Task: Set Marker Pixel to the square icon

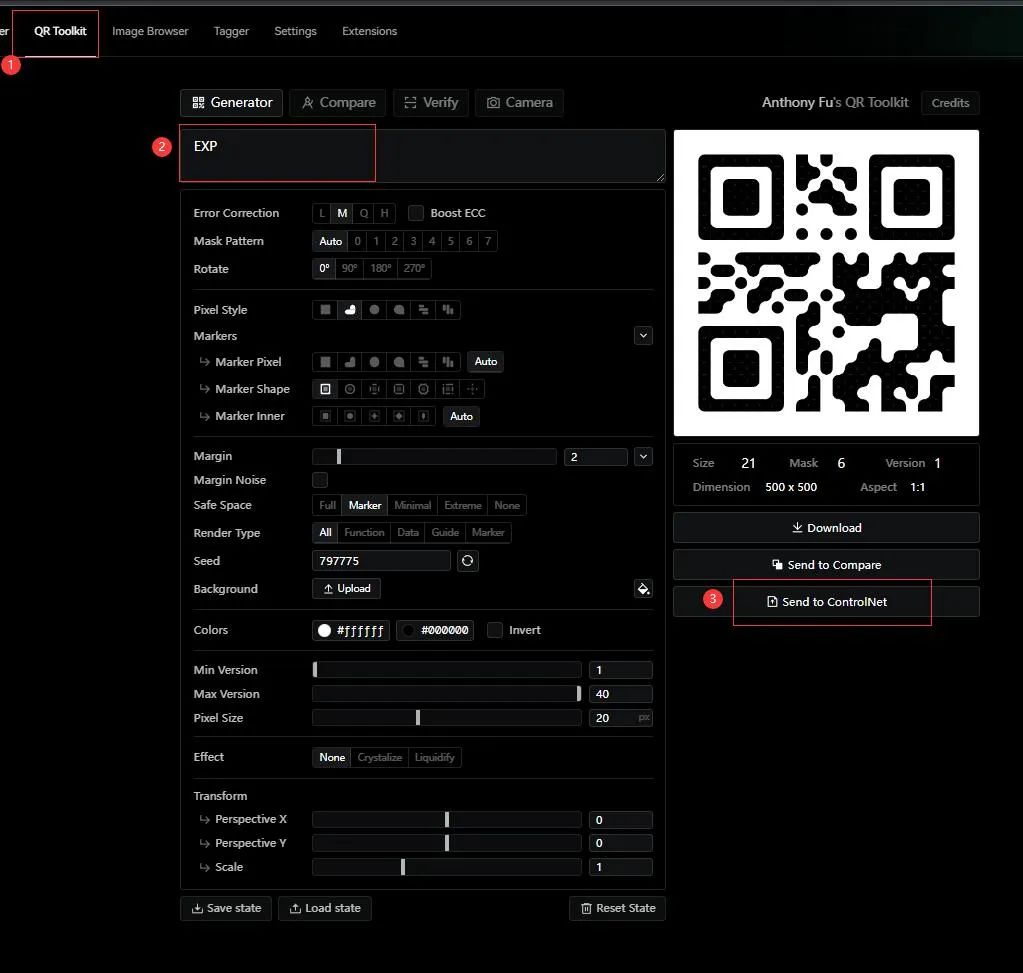Action: pyautogui.click(x=325, y=362)
